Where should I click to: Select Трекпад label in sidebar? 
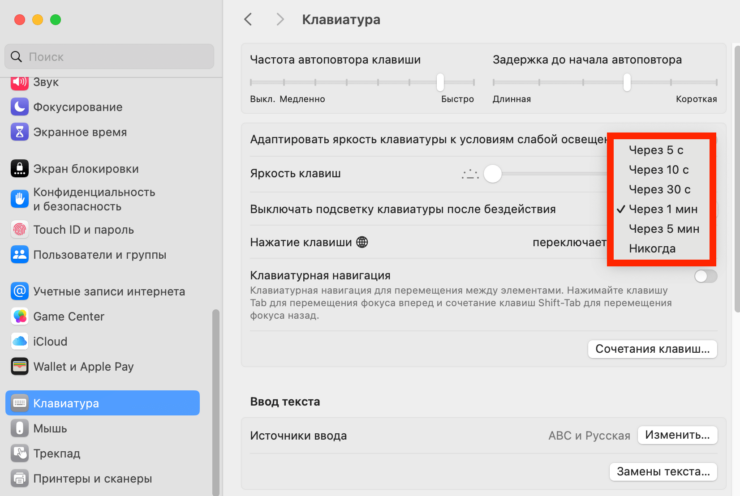coord(57,454)
